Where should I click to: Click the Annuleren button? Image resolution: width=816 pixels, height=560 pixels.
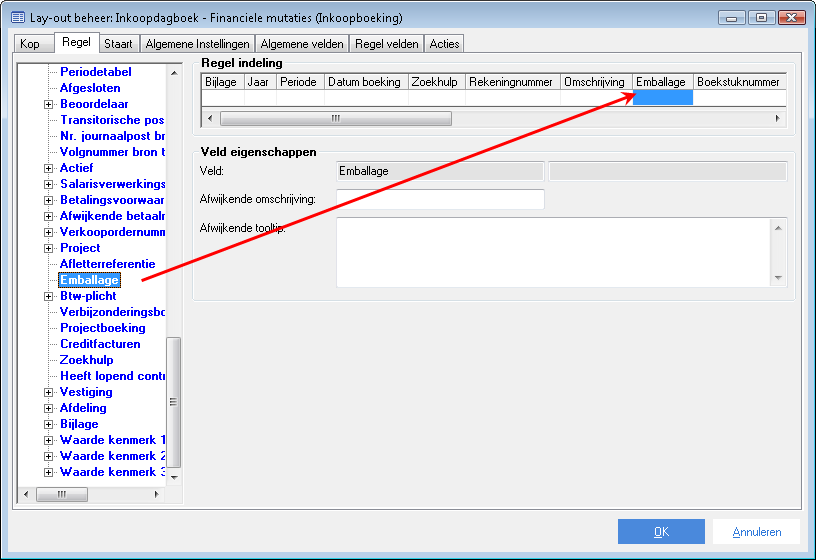(757, 531)
